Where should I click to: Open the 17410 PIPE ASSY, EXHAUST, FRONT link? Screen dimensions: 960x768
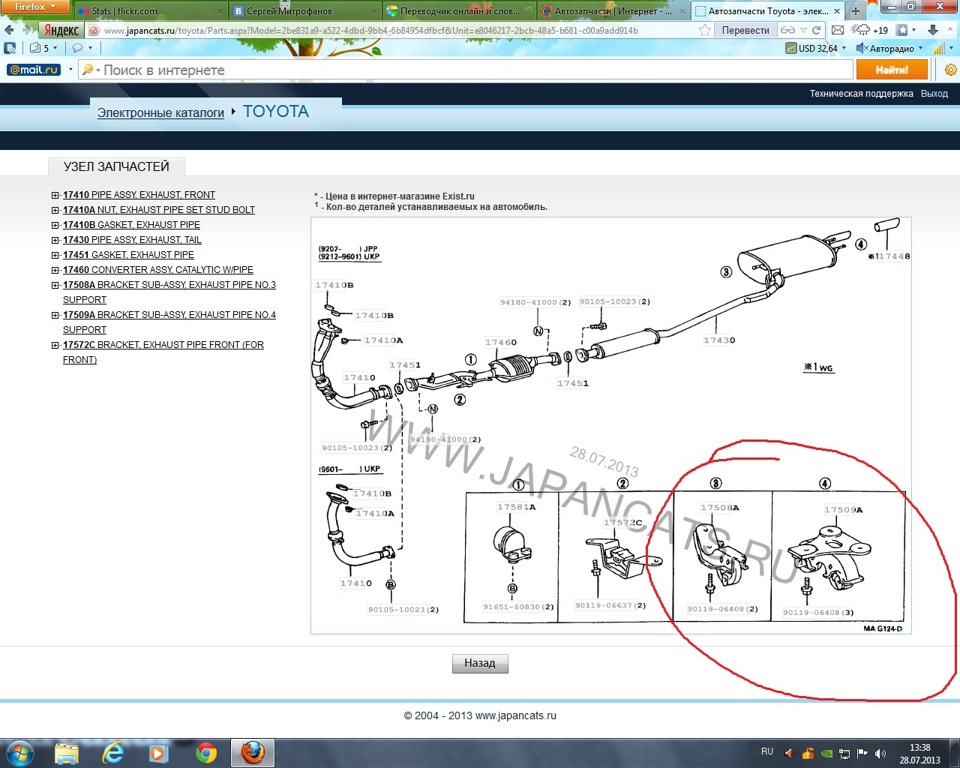tap(139, 195)
